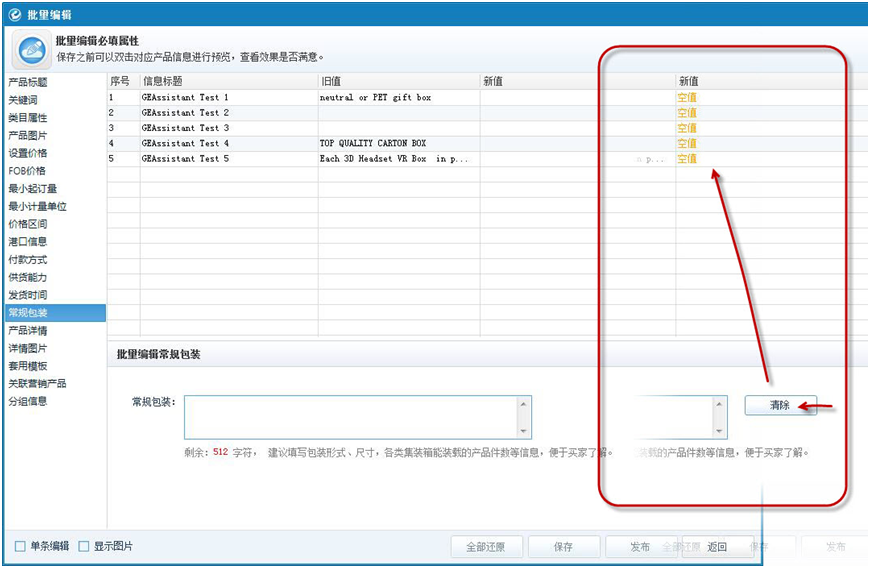
Task: Enable the 单条编辑 checkbox
Action: point(21,546)
